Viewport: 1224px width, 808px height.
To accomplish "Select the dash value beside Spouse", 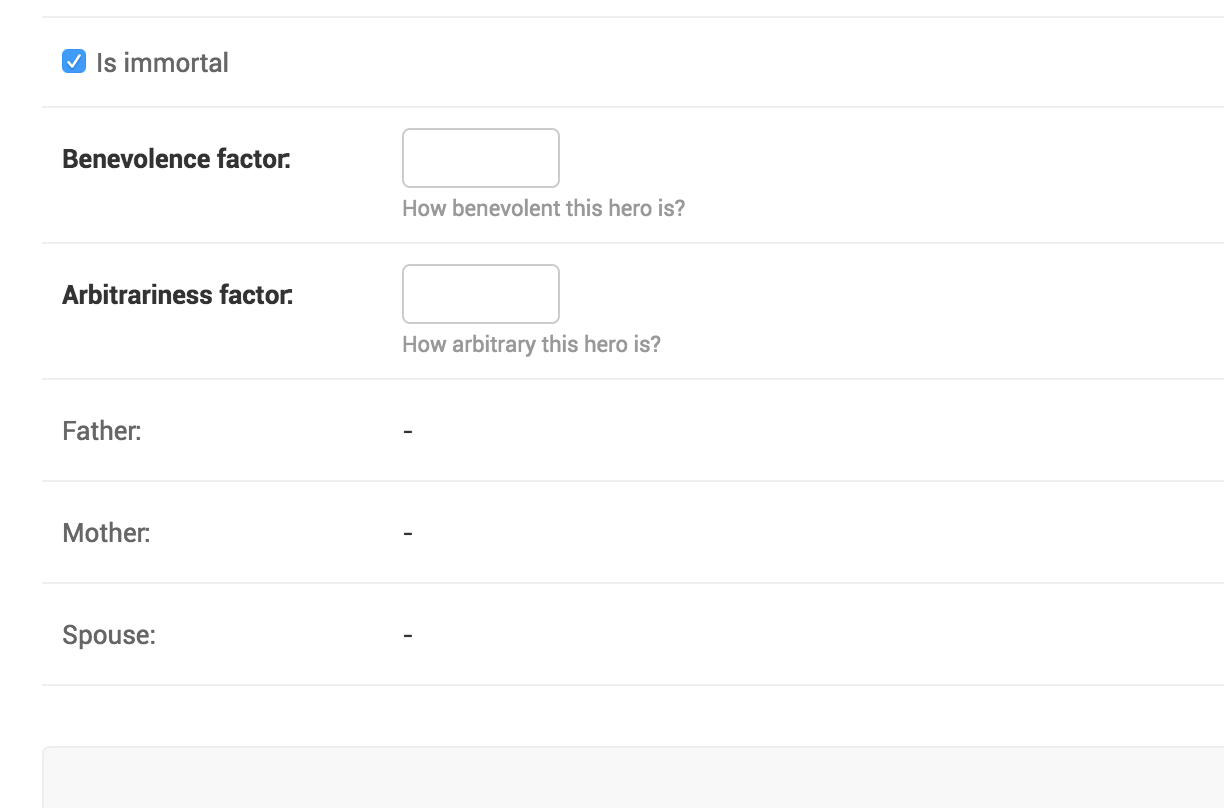I will [408, 635].
